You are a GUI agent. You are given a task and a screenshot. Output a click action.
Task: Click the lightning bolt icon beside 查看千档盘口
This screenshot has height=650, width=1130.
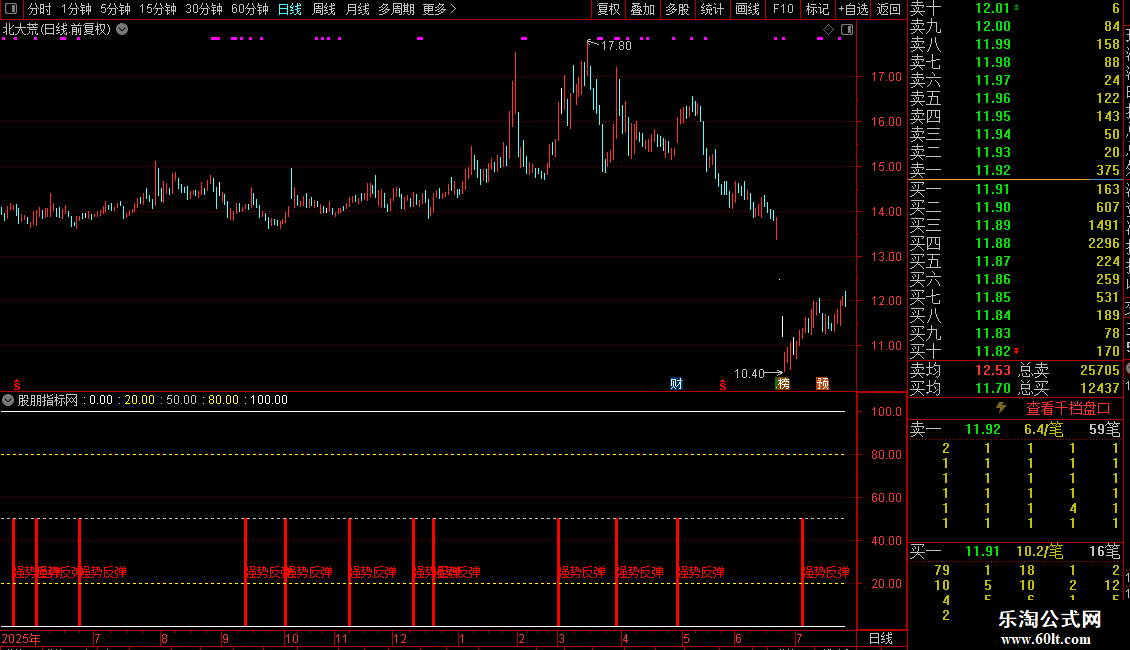point(1002,408)
